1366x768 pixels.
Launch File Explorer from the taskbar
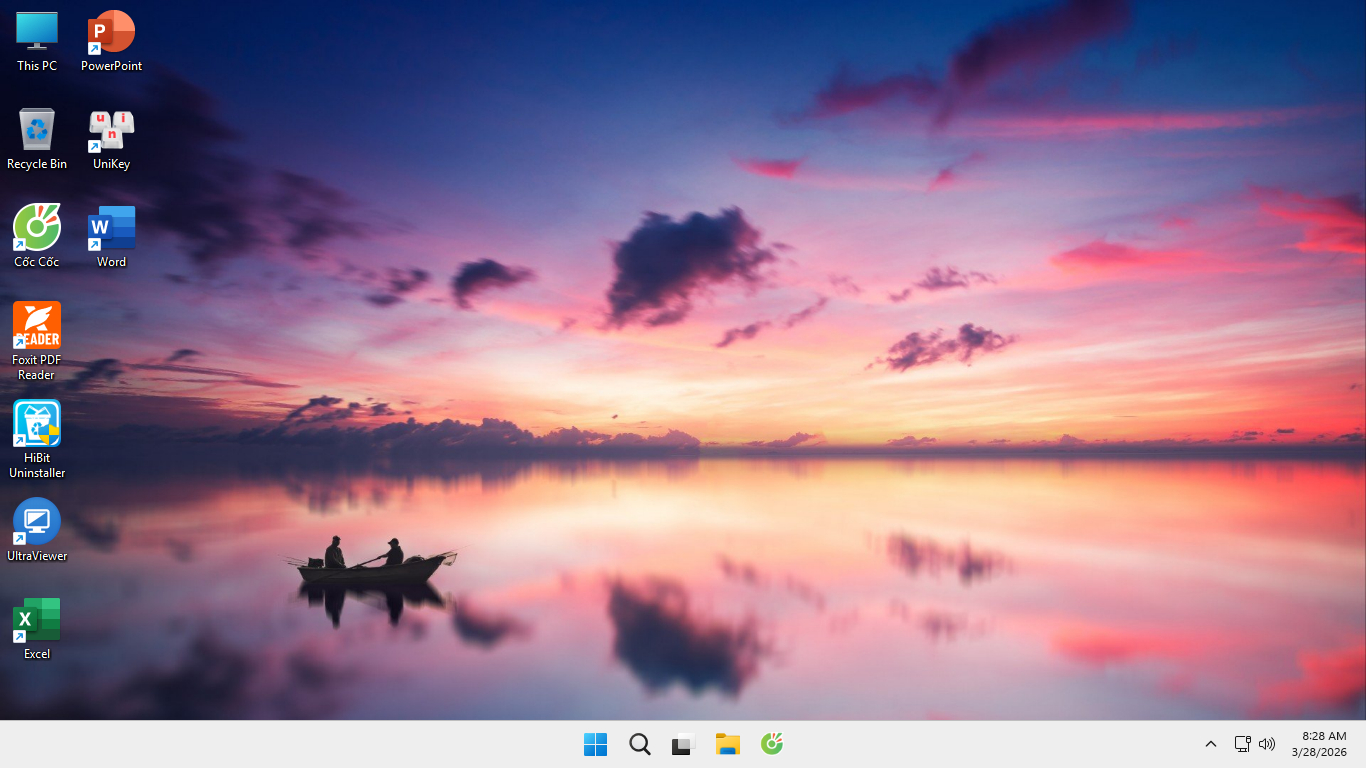(727, 744)
